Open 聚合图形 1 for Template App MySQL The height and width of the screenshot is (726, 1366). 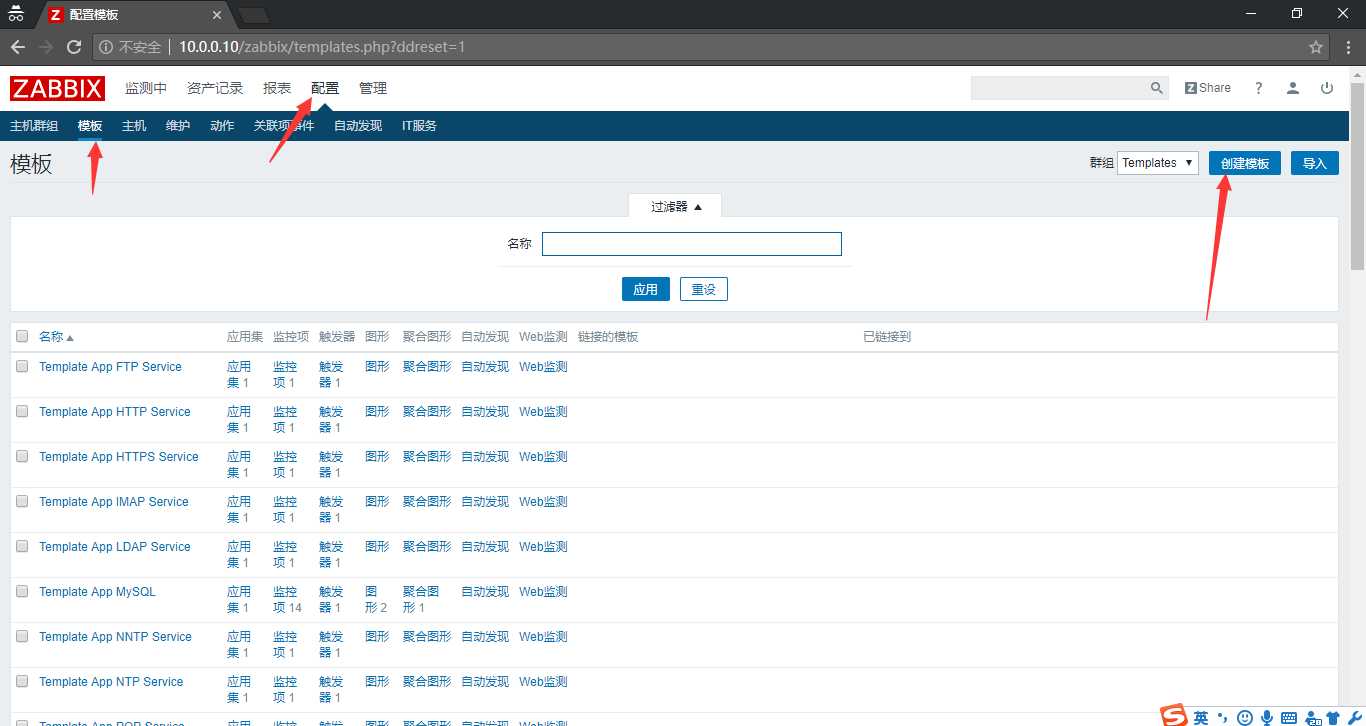coord(421,599)
